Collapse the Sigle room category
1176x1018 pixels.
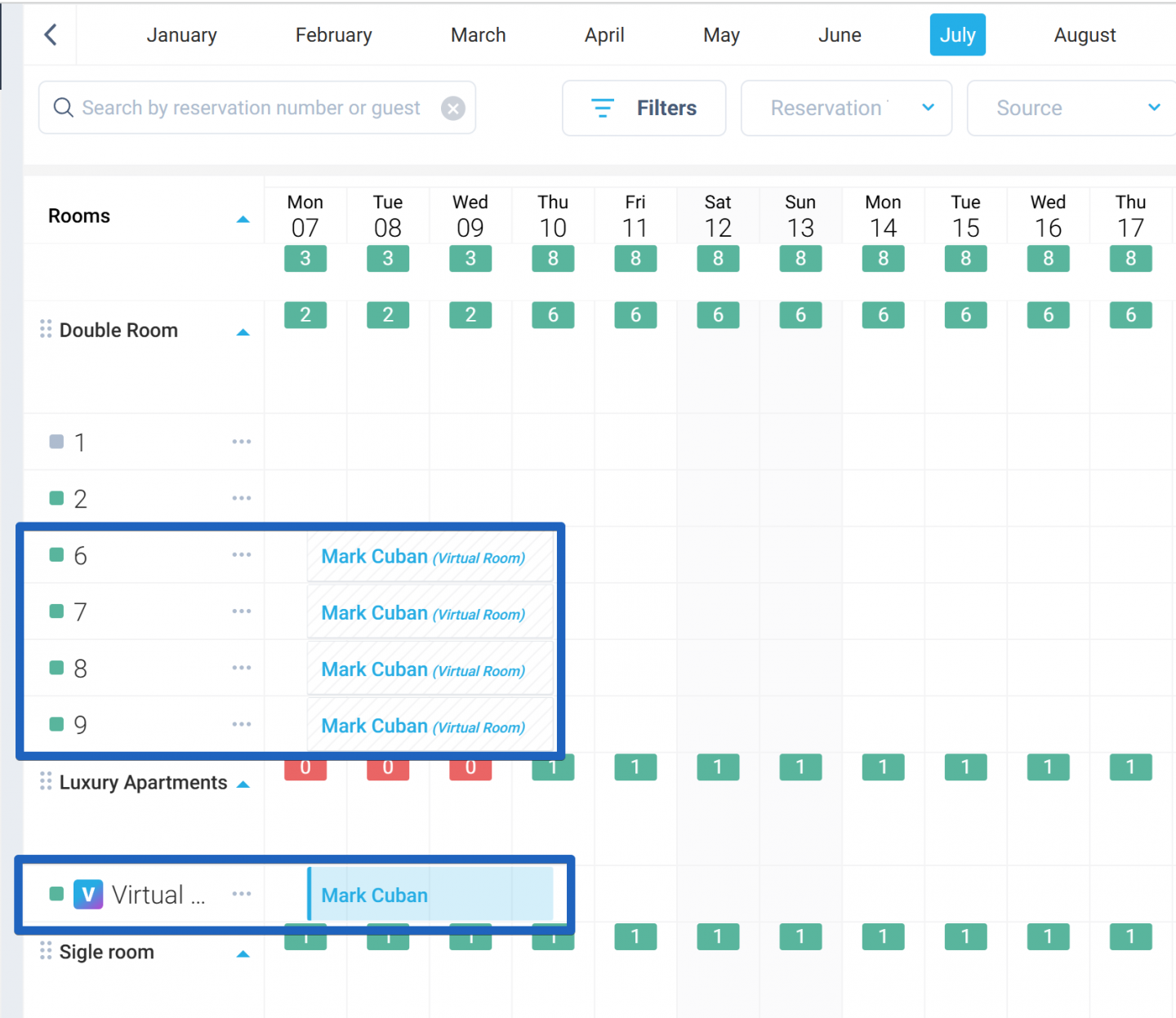[243, 954]
